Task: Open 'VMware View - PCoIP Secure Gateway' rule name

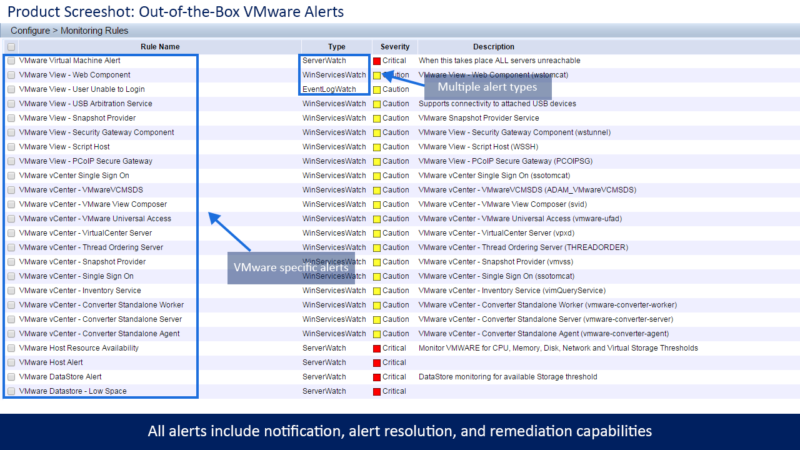Action: pyautogui.click(x=86, y=161)
